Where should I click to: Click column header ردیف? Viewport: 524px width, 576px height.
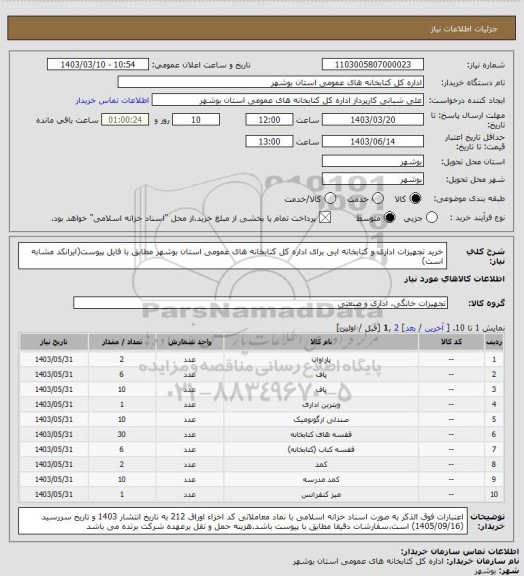(494, 342)
